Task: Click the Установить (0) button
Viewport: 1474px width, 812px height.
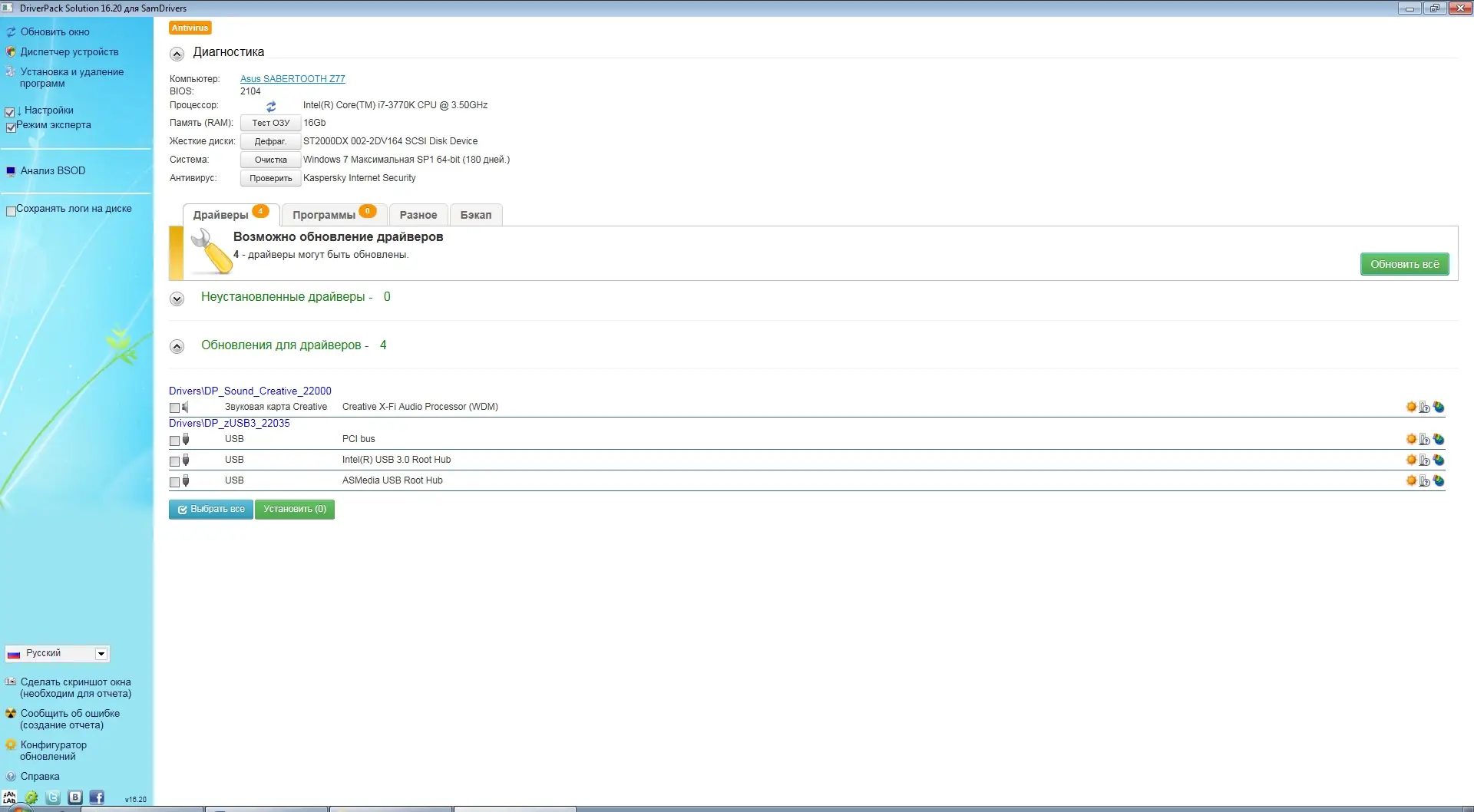Action: 295,509
